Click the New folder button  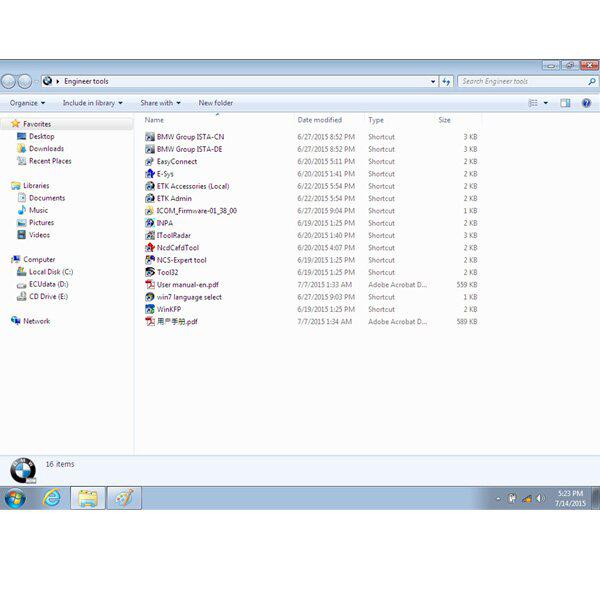point(215,103)
